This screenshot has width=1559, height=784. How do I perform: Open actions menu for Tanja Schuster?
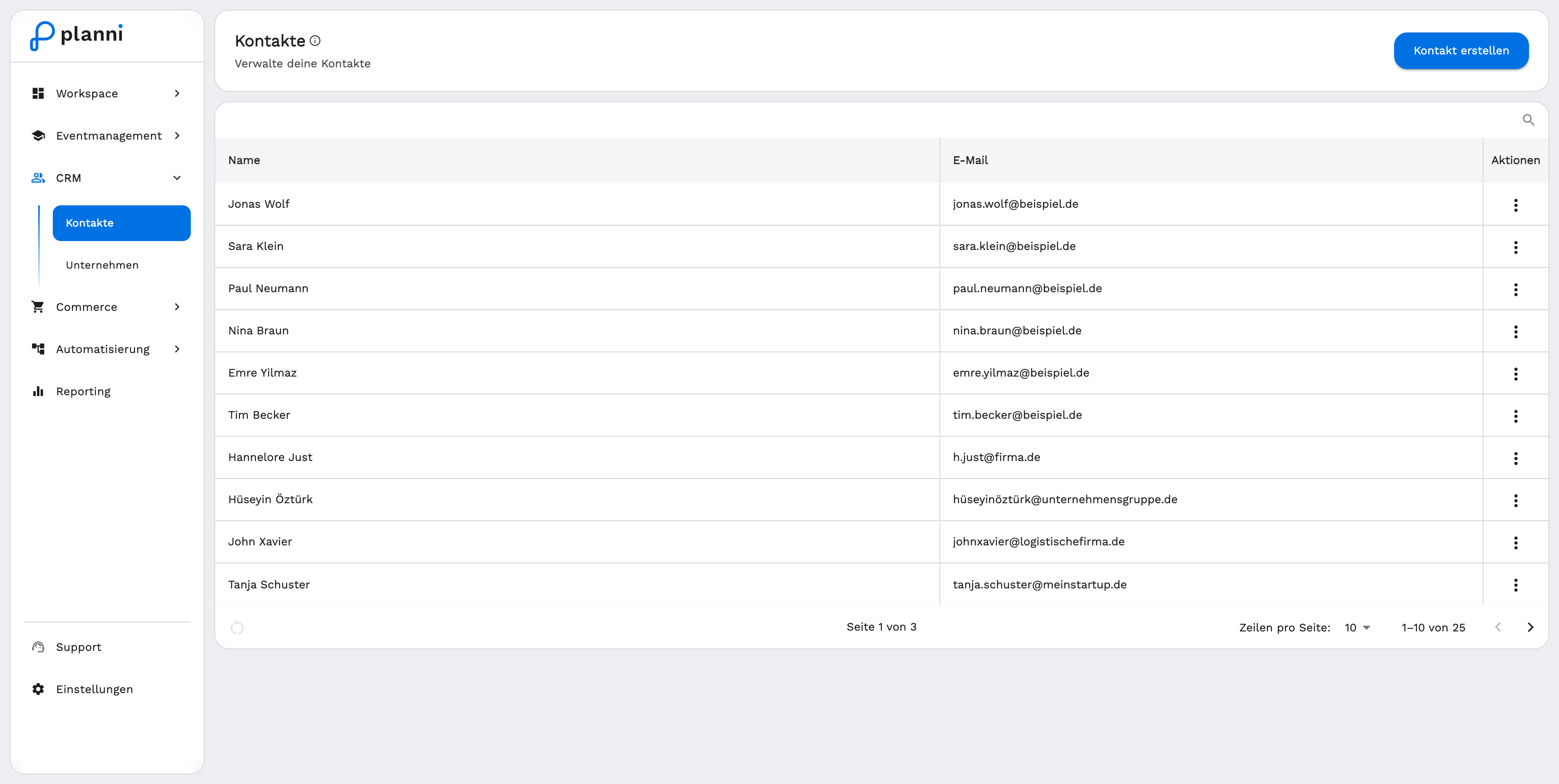pos(1516,584)
